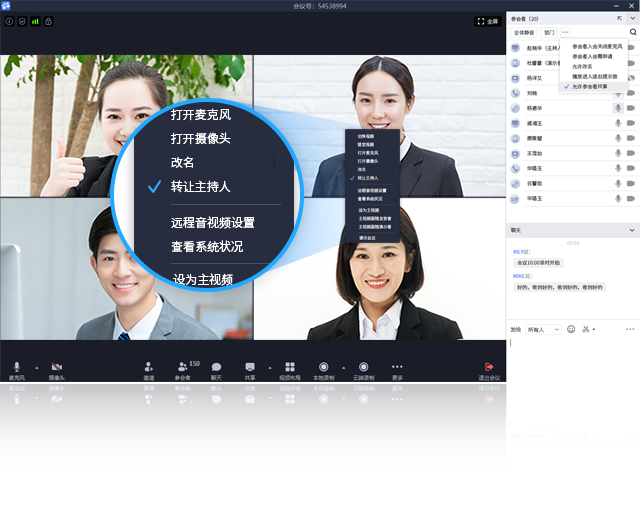The height and width of the screenshot is (530, 640).
Task: Open the 参会者 participants icon
Action: coord(183,370)
